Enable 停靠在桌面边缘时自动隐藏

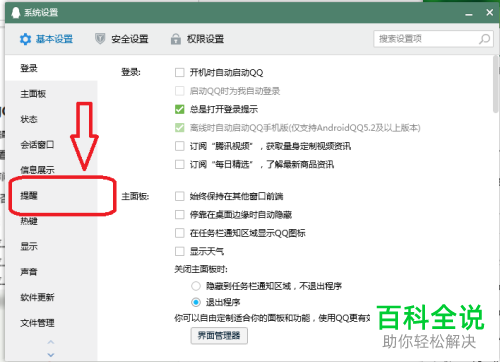(x=180, y=215)
